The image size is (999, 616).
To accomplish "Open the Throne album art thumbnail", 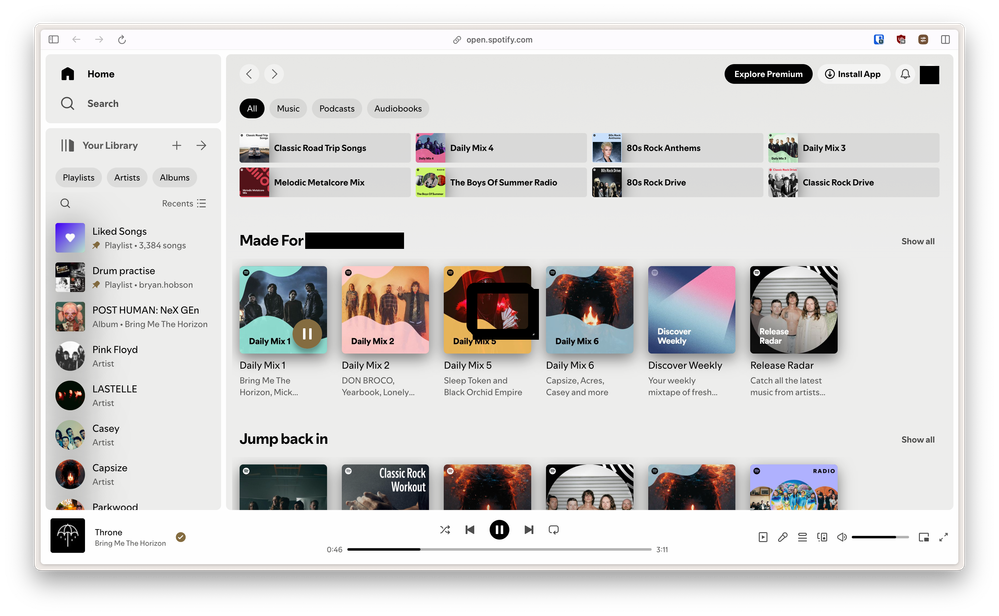I will 68,536.
